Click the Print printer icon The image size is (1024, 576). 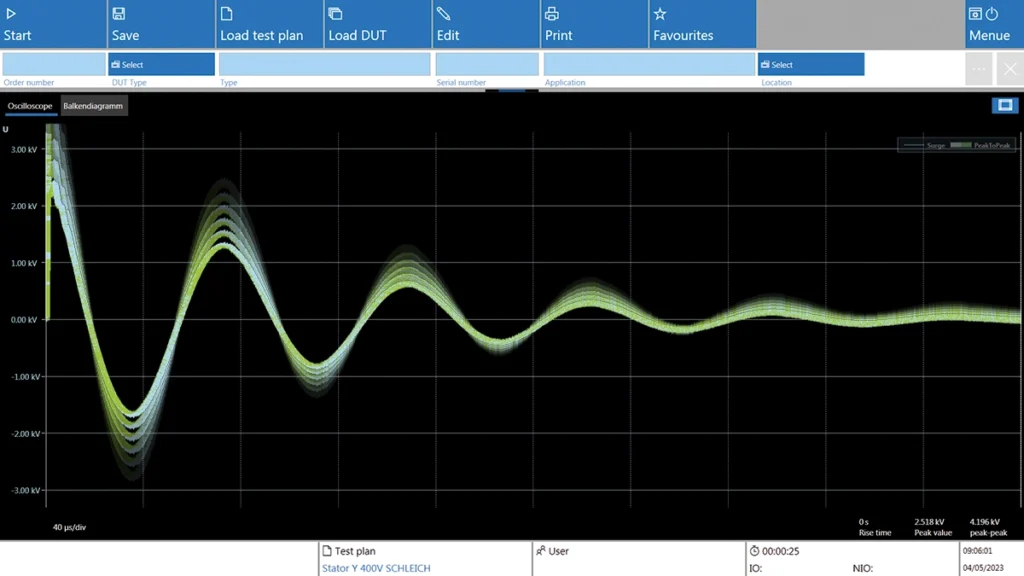551,14
